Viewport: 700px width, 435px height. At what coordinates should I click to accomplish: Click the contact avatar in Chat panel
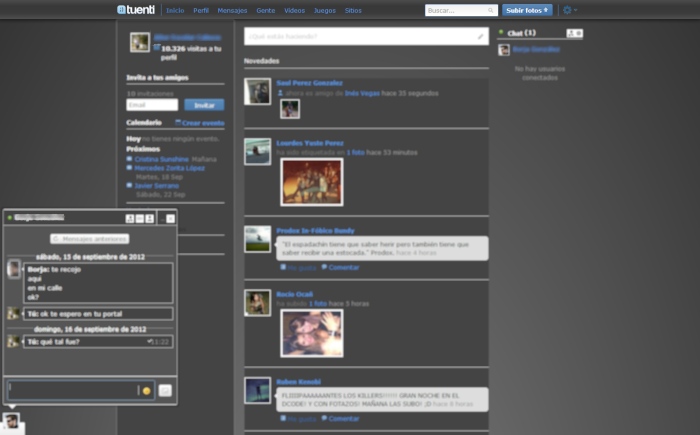[504, 50]
